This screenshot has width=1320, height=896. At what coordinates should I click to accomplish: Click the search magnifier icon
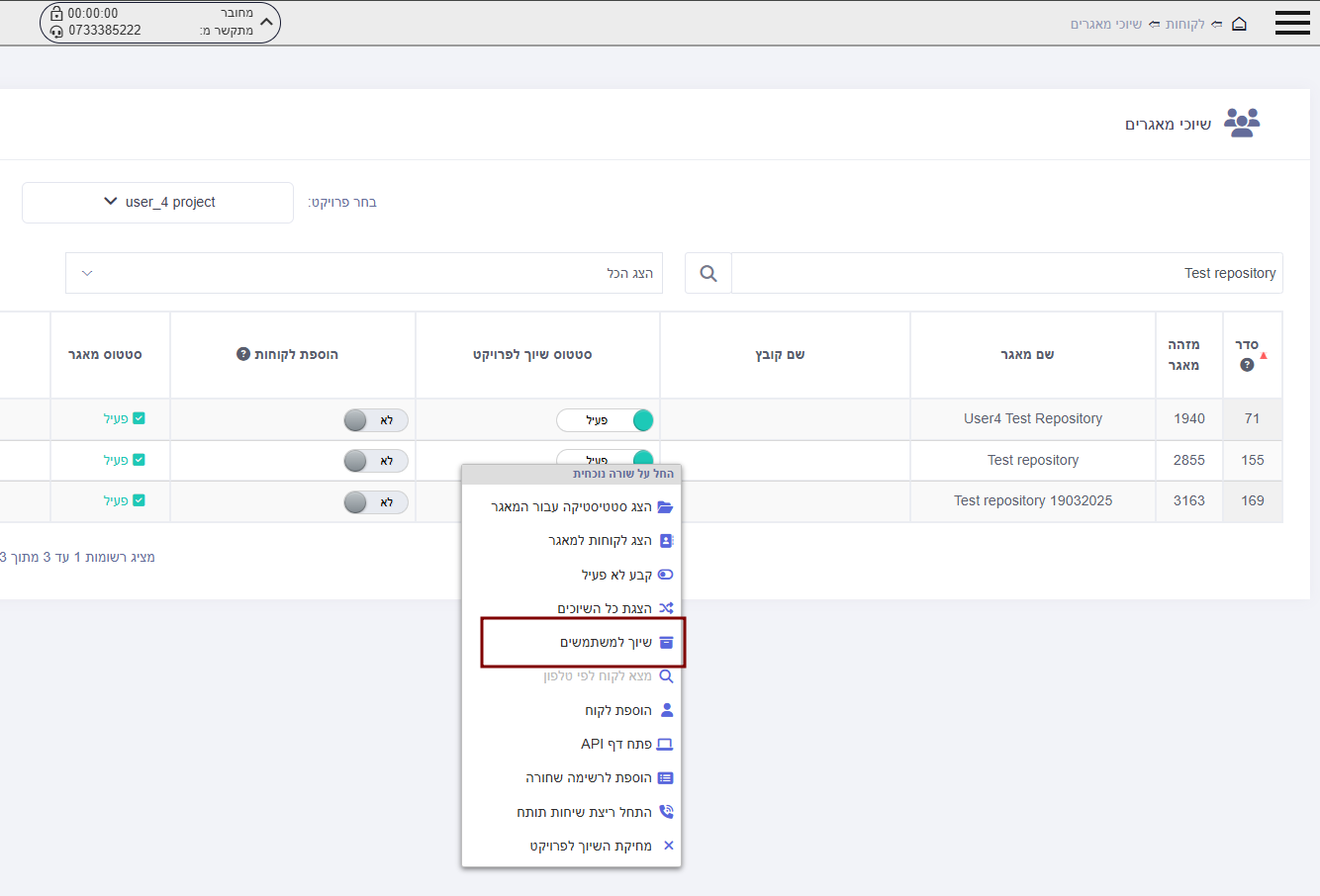click(x=708, y=273)
